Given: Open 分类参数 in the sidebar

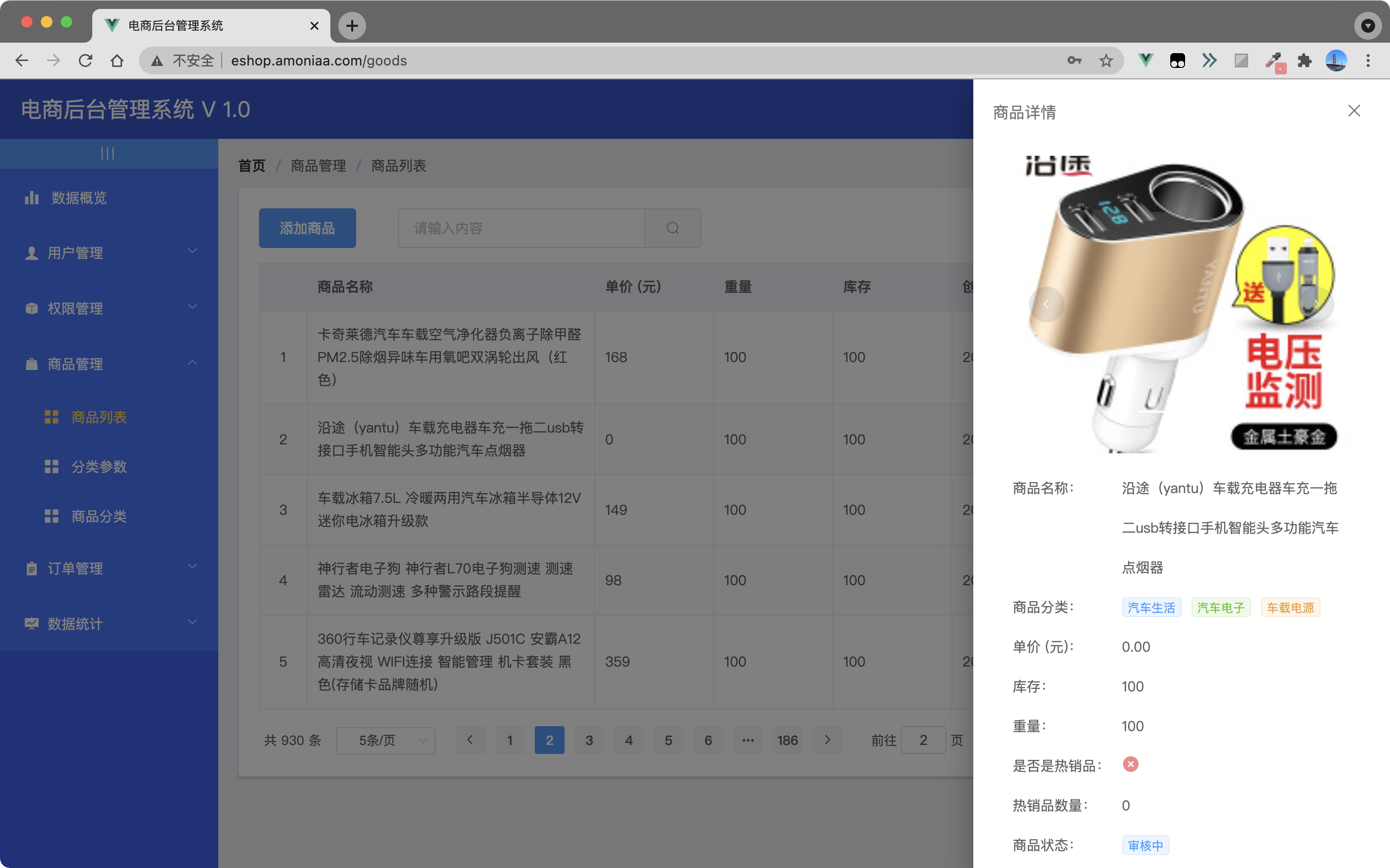Looking at the screenshot, I should pos(99,467).
